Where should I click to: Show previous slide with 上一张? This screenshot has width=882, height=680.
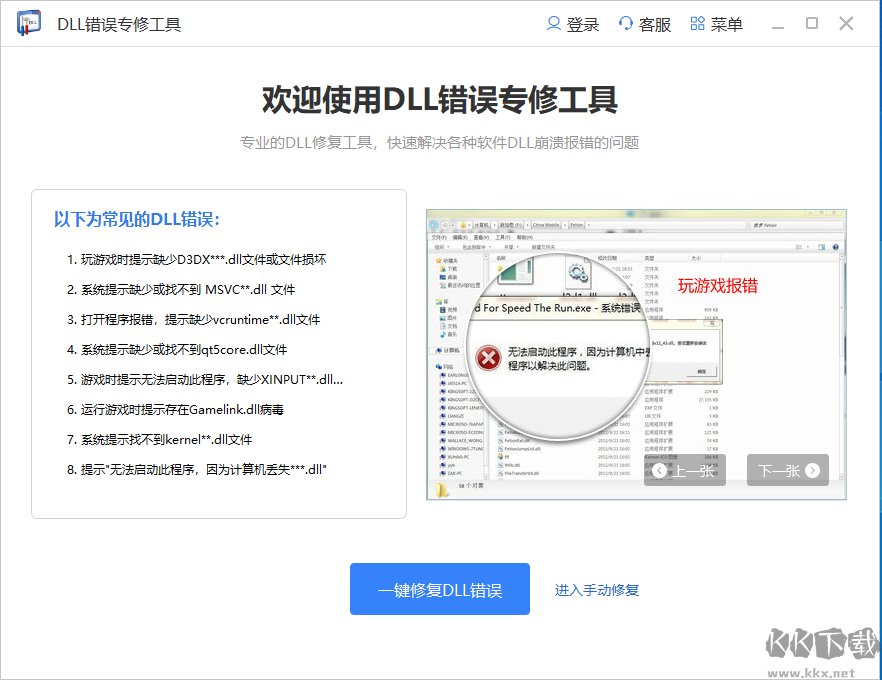(x=685, y=470)
